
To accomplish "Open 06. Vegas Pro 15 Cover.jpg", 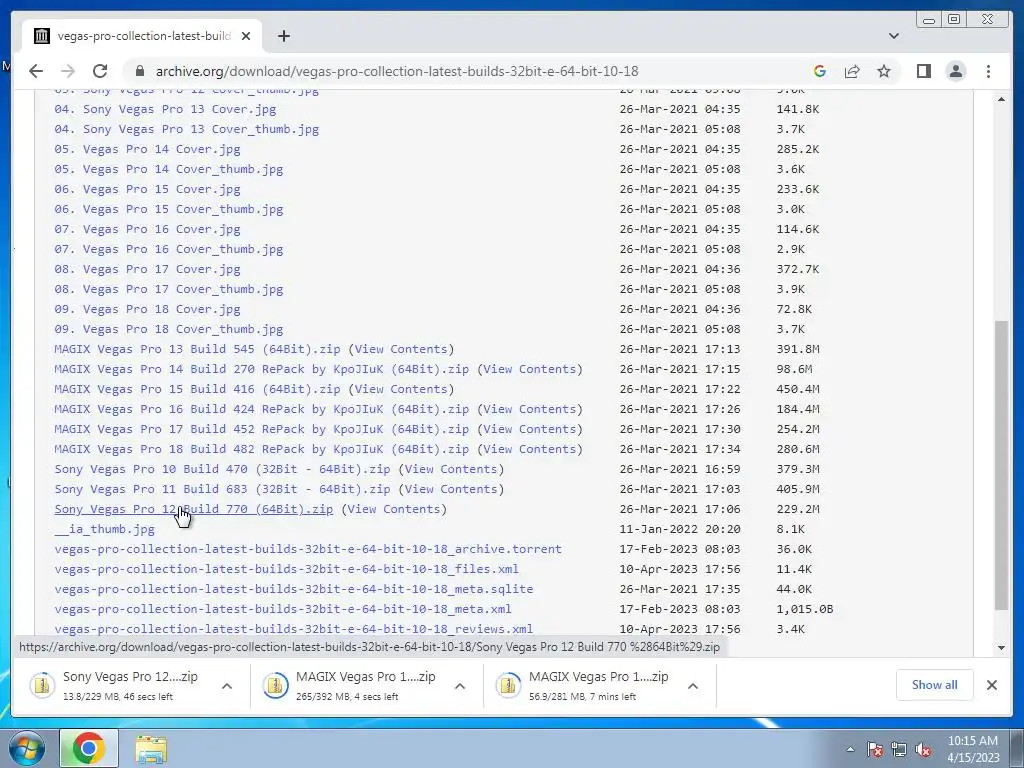I will 147,189.
